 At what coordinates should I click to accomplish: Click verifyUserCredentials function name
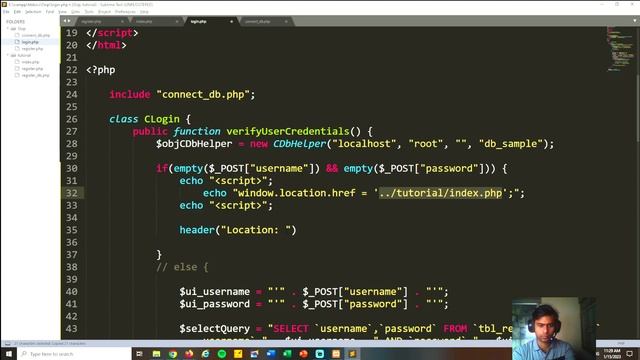point(288,131)
